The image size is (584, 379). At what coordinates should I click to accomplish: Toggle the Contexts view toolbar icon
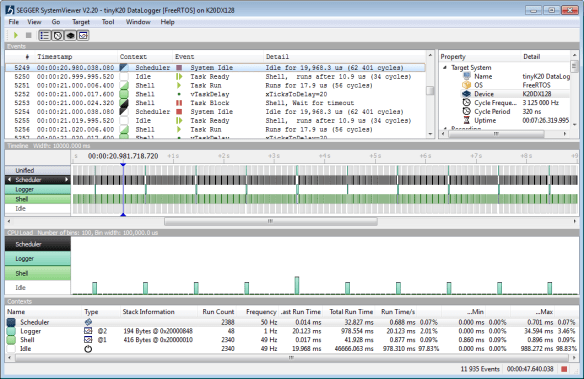click(83, 35)
